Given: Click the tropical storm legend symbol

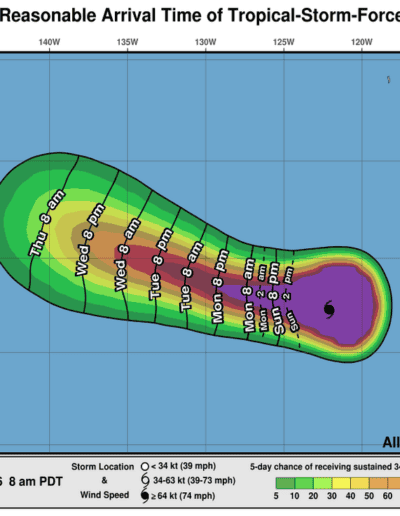Looking at the screenshot, I should 145,480.
